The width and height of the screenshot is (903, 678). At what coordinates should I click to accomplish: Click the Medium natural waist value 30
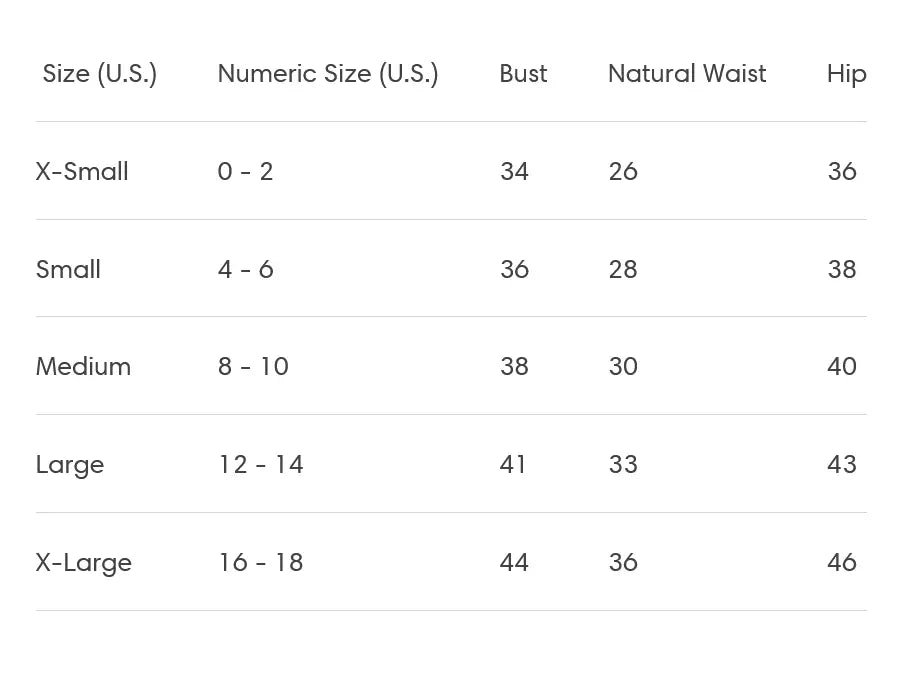coord(623,367)
